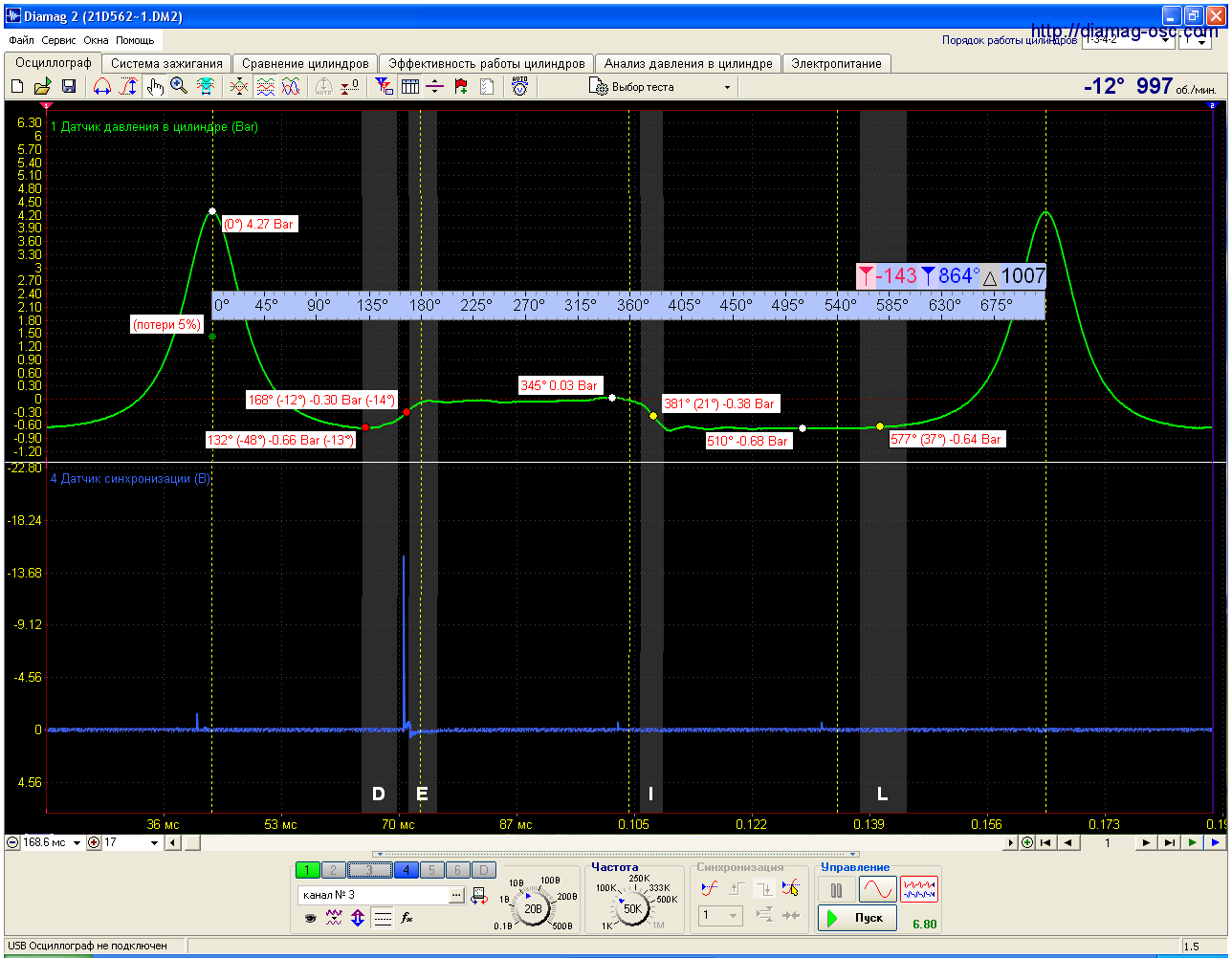Click the zero level marker icon
Viewport: 1232px width, 958px height.
click(x=350, y=87)
